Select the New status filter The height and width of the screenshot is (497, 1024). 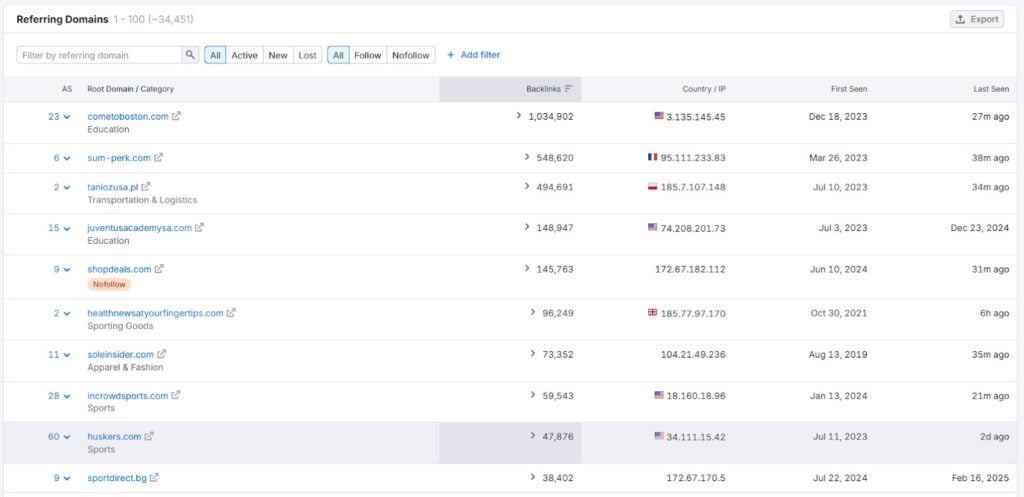coord(278,55)
